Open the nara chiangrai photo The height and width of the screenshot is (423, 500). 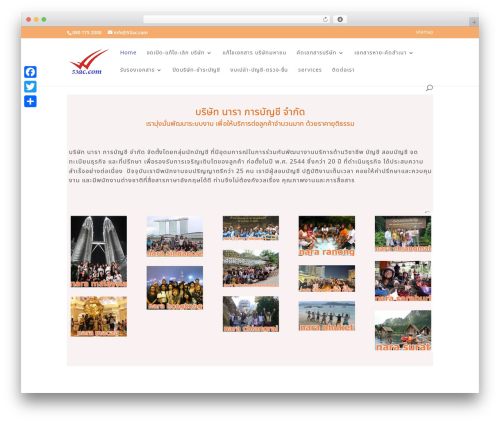[x=251, y=314]
